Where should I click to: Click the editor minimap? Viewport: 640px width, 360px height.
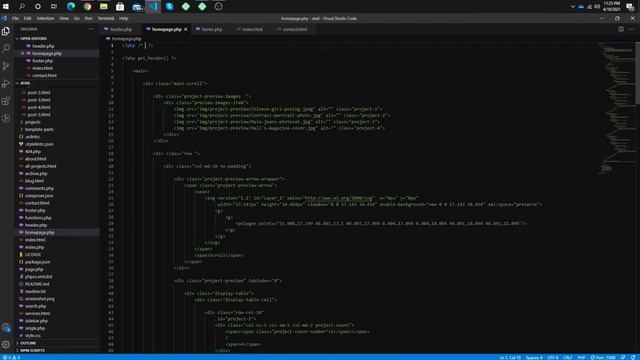616,108
